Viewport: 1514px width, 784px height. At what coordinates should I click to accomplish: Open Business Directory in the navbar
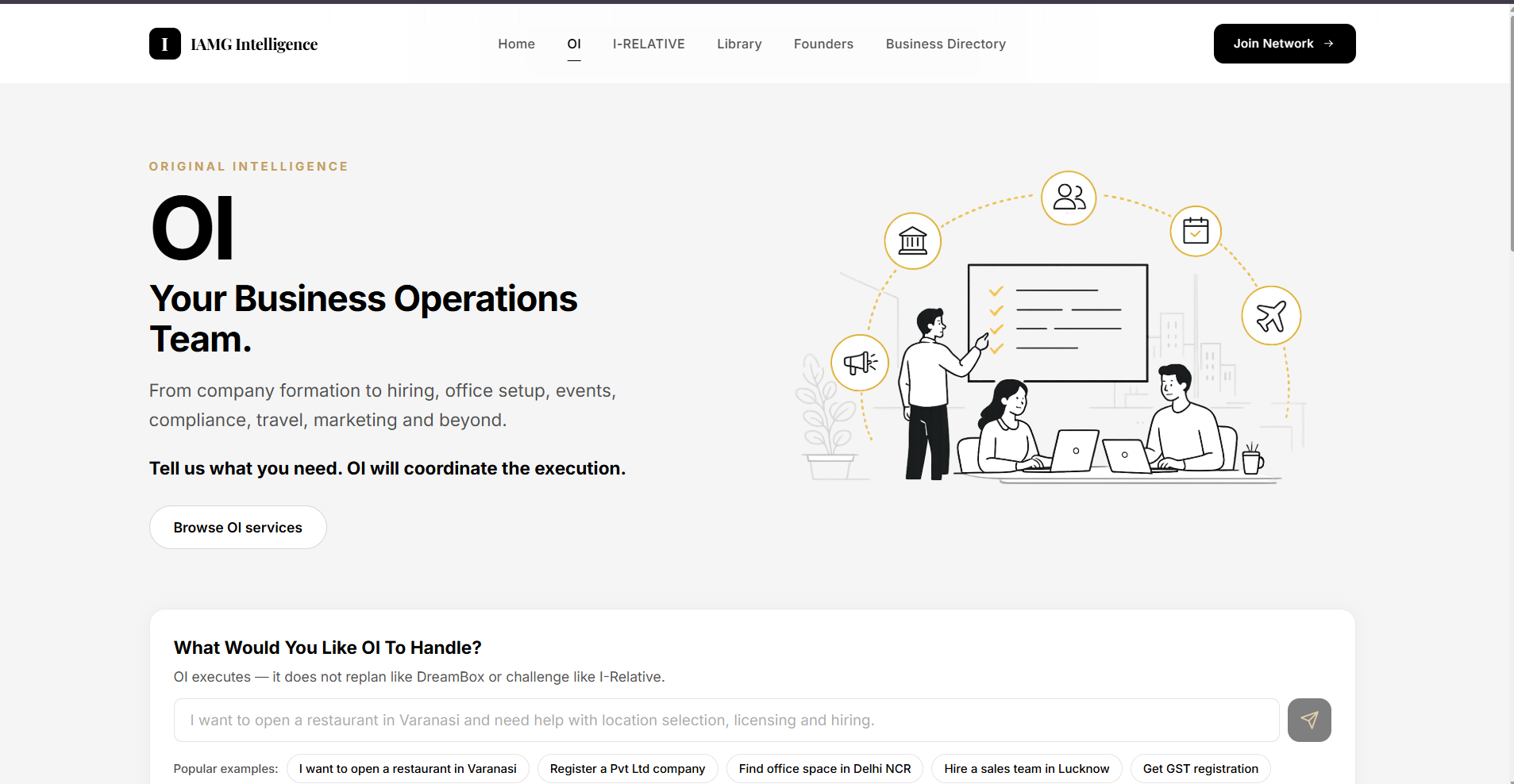coord(946,44)
